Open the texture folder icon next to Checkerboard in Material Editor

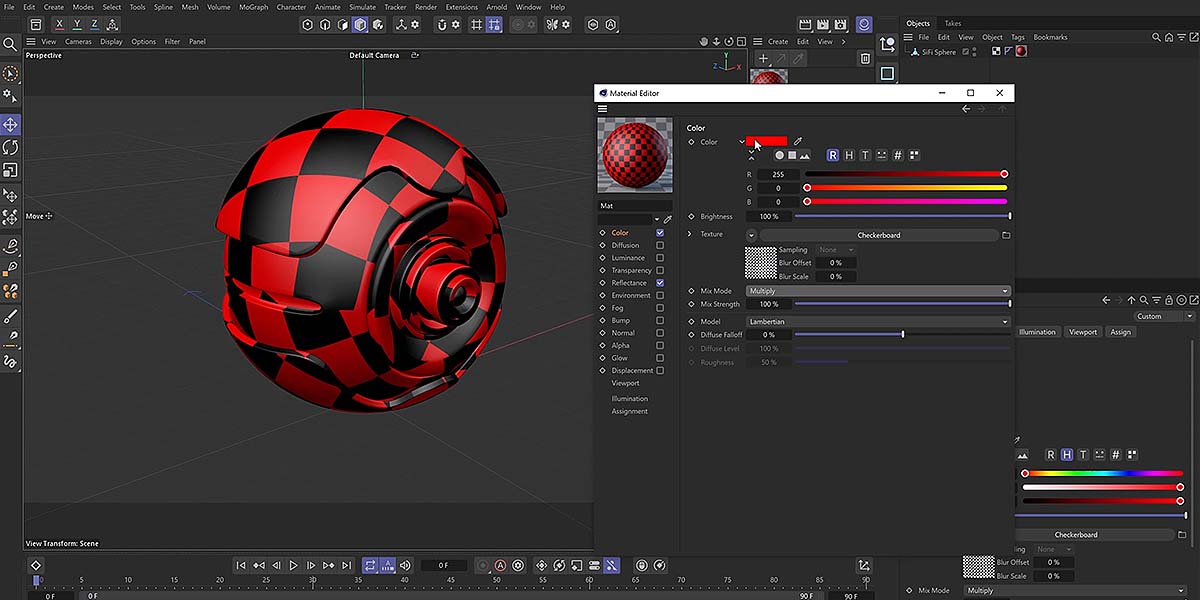pos(1006,235)
